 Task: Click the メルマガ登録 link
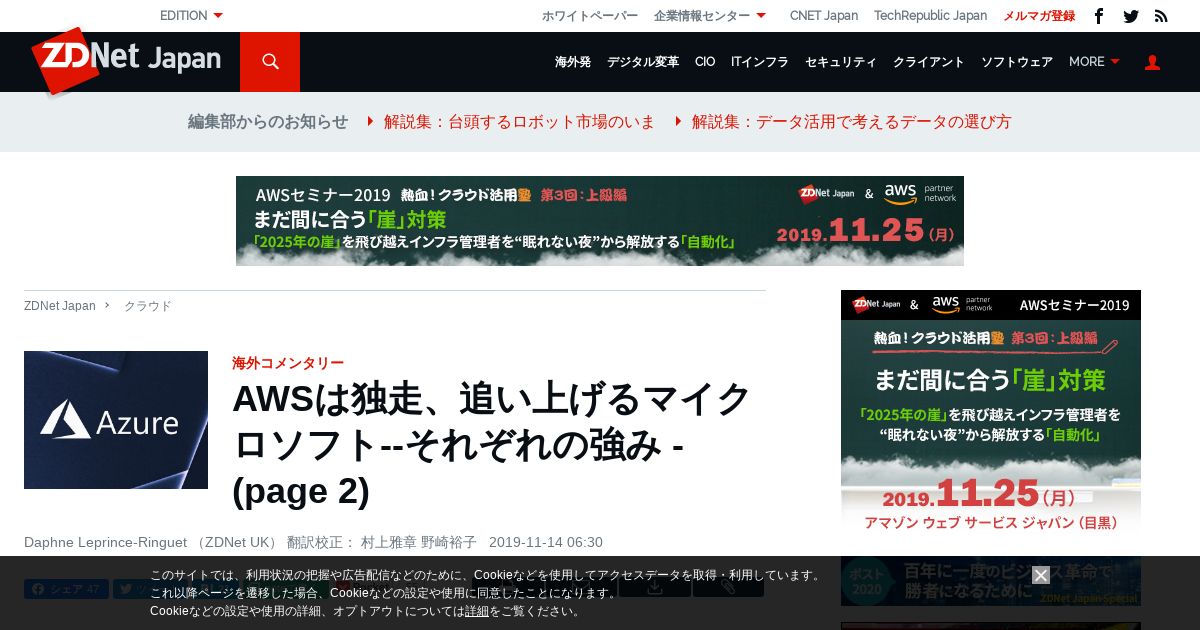1039,15
